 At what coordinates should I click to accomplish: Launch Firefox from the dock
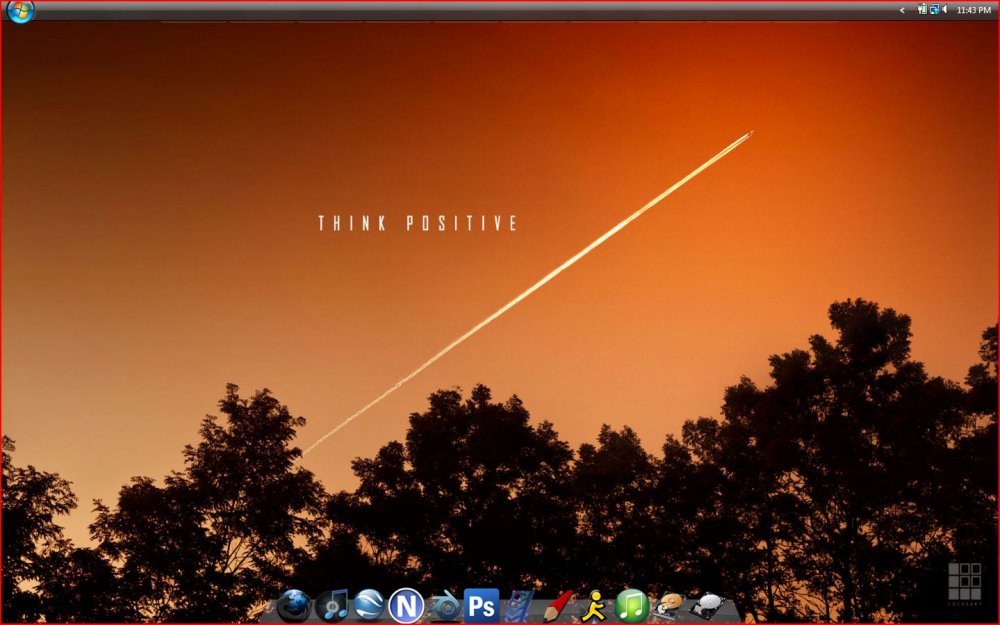click(296, 605)
